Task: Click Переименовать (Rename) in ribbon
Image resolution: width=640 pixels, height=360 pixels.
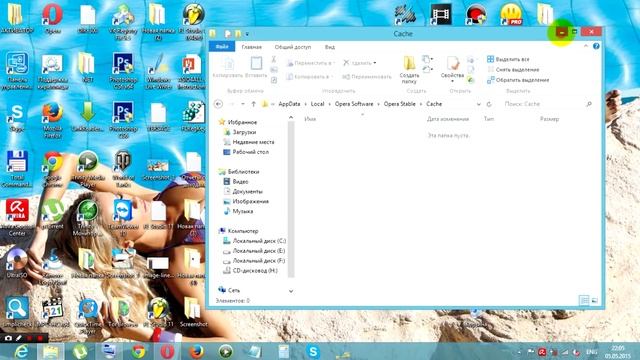Action: click(367, 77)
